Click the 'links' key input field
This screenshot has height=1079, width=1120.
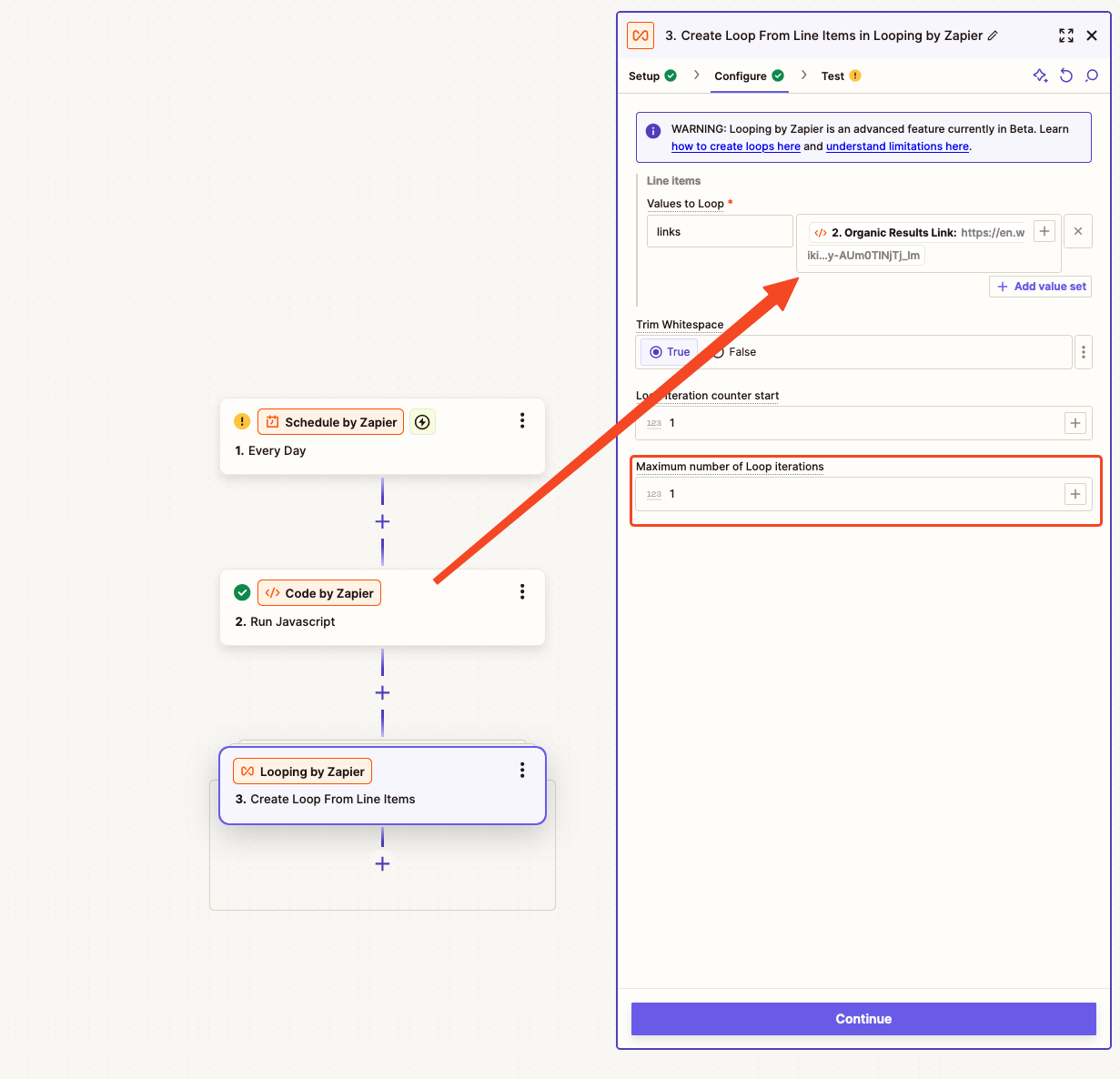(x=720, y=231)
